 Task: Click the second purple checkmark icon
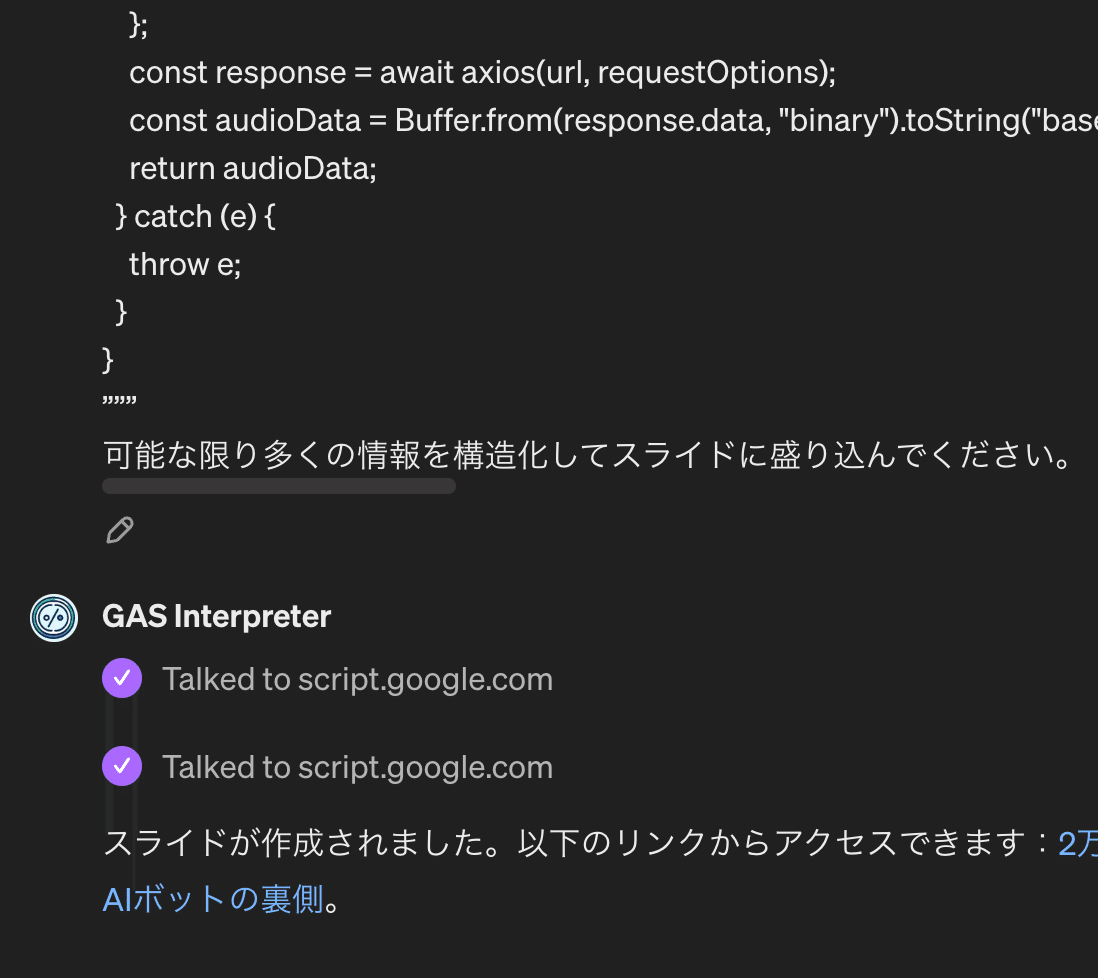122,767
